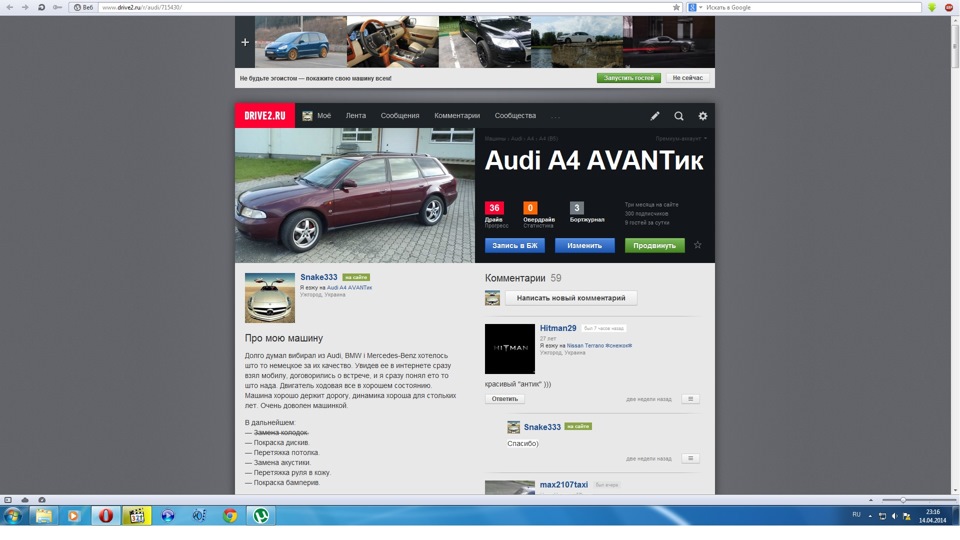Click Opera Turbo icon in status bar
Image resolution: width=960 pixels, height=540 pixels.
coord(42,500)
